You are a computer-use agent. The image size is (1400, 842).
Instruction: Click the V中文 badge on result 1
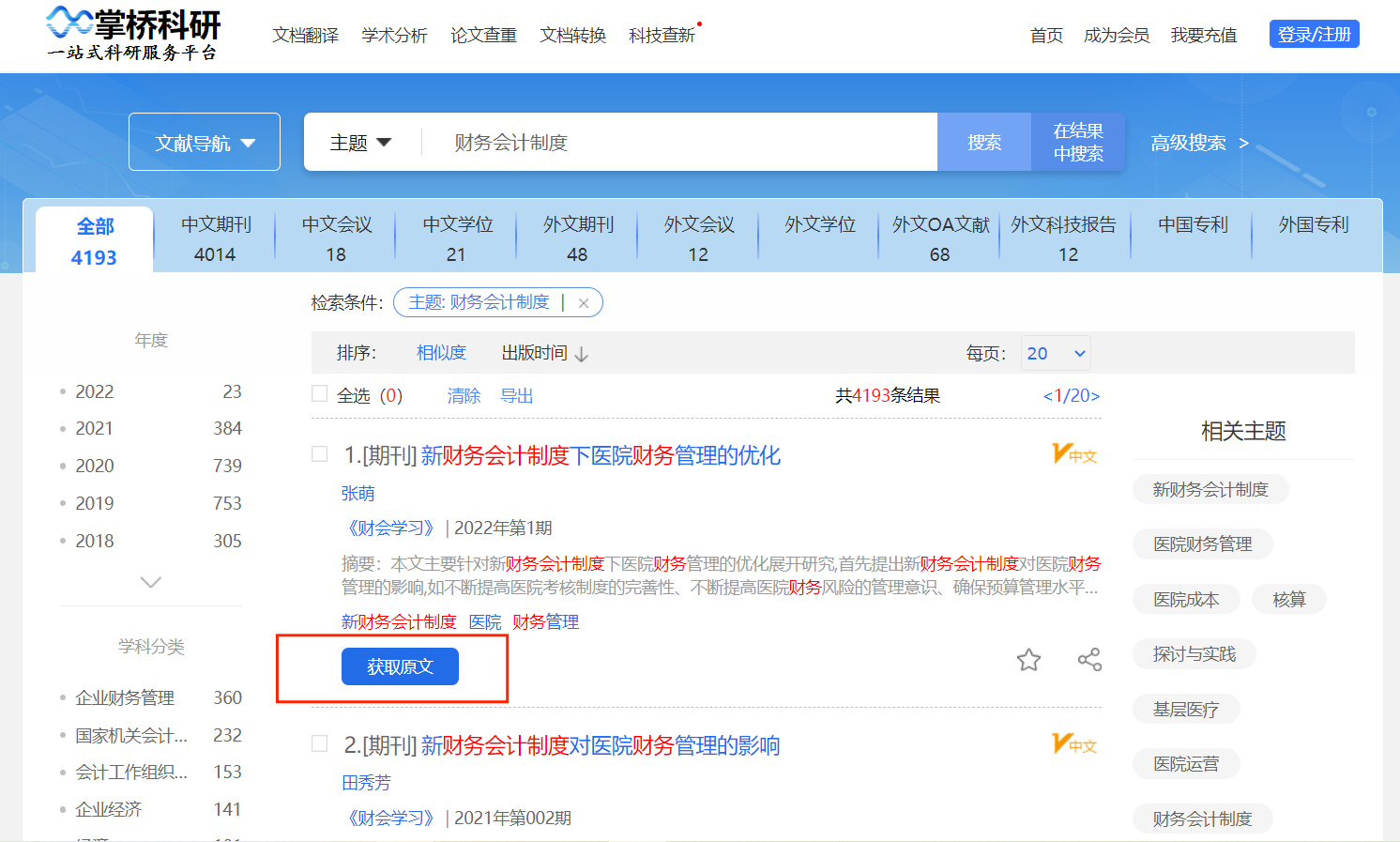1074,455
